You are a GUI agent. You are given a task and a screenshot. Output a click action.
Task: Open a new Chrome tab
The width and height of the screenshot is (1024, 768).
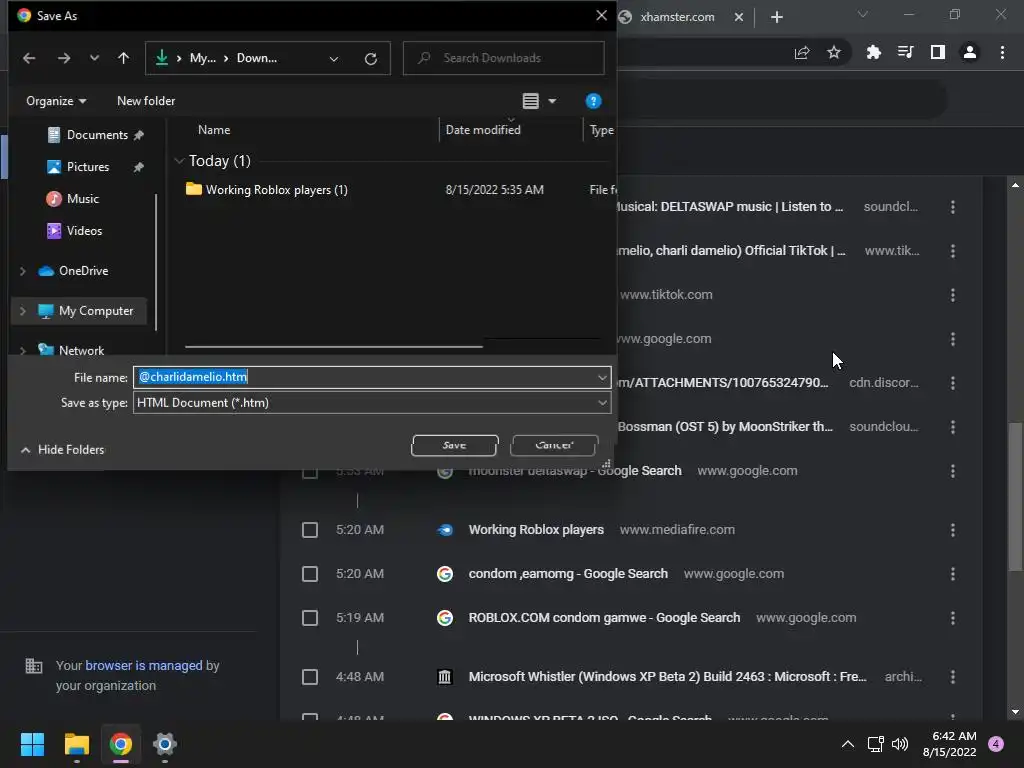click(x=776, y=17)
